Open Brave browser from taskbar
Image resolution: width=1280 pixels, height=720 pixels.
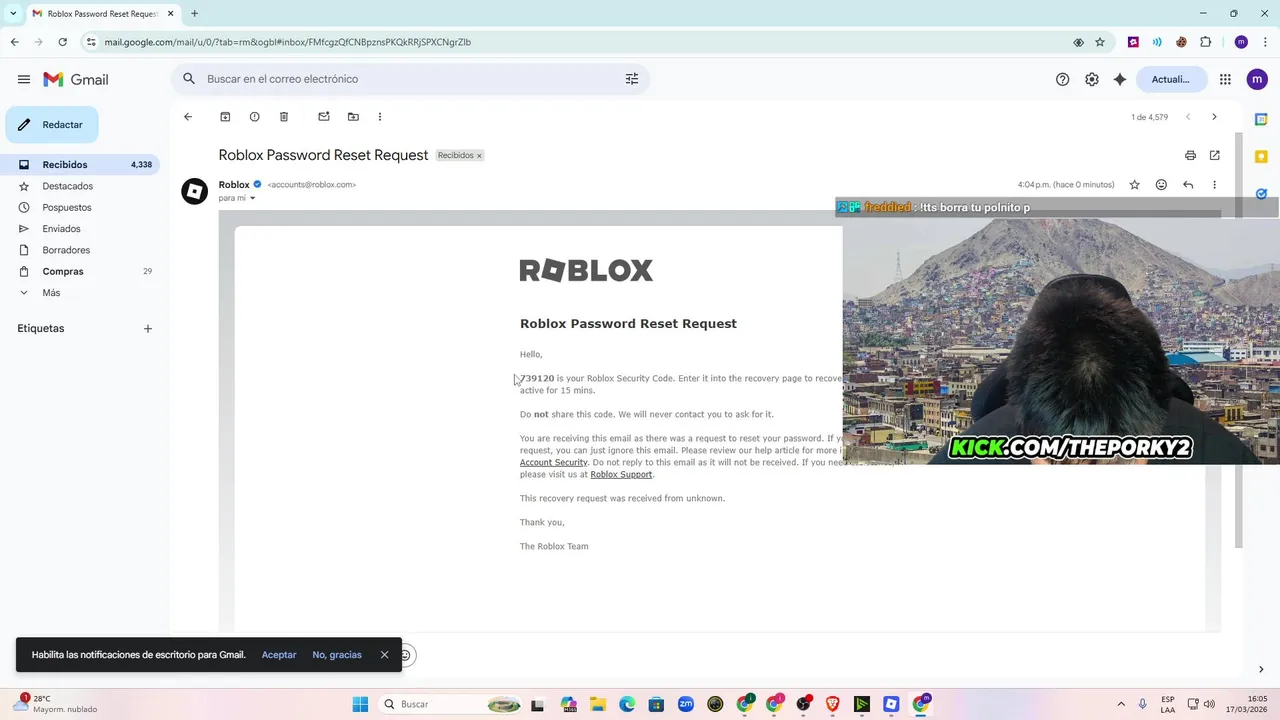click(833, 704)
